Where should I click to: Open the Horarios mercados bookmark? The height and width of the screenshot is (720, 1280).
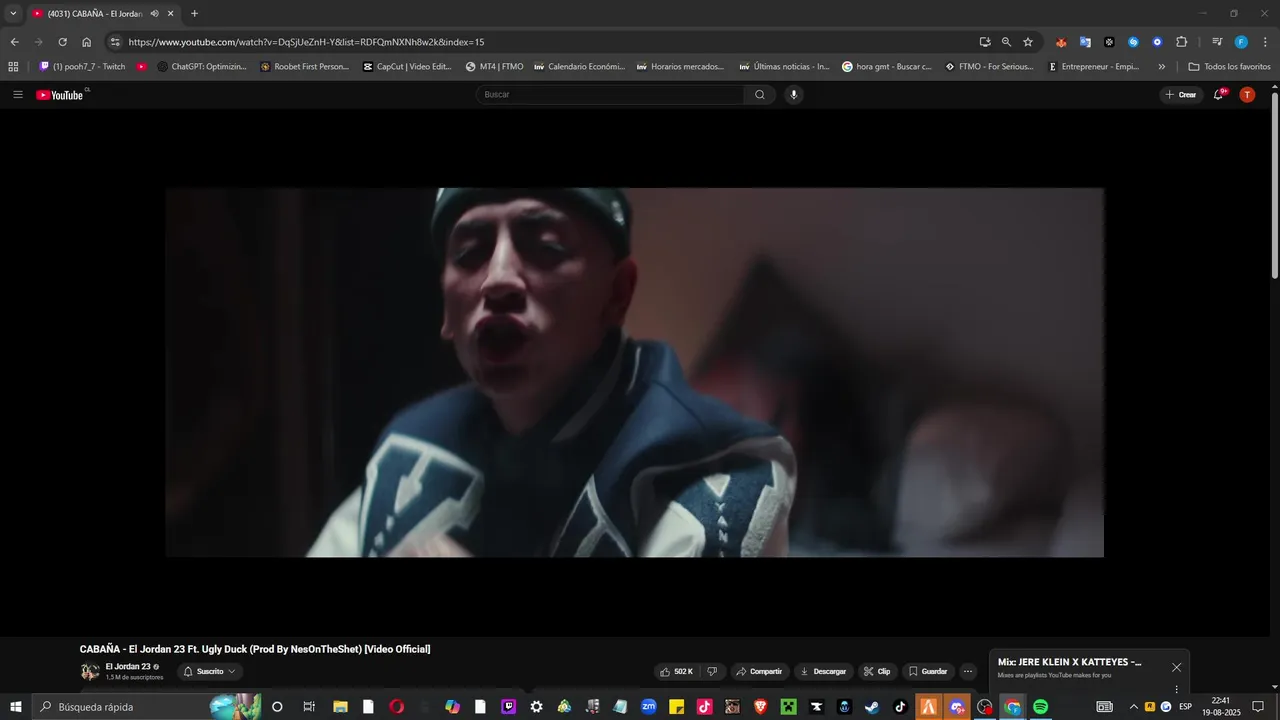coord(681,67)
